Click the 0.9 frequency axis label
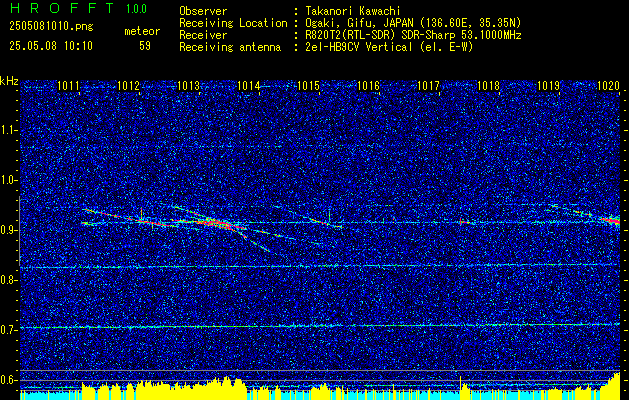 pyautogui.click(x=9, y=230)
